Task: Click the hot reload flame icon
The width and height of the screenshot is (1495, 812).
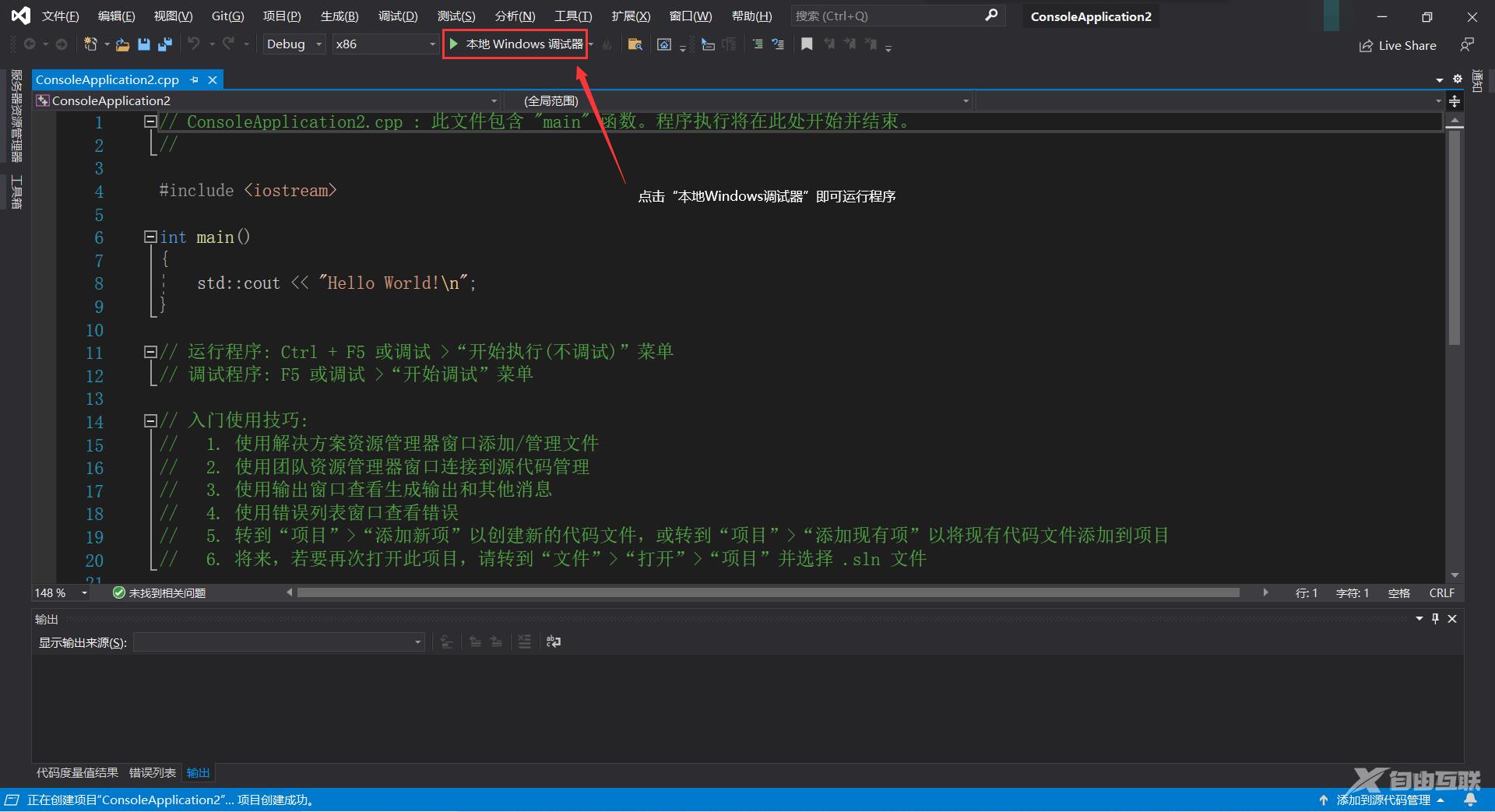Action: 607,45
